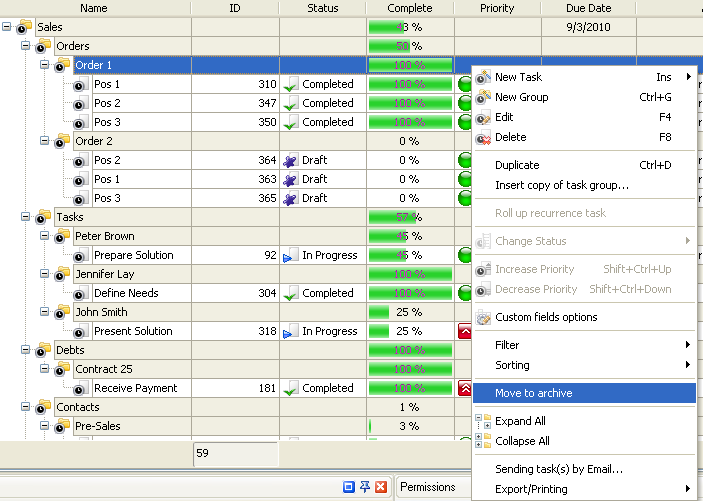Viewport: 703px width, 501px height.
Task: Click the Custom fields options icon
Action: point(484,317)
